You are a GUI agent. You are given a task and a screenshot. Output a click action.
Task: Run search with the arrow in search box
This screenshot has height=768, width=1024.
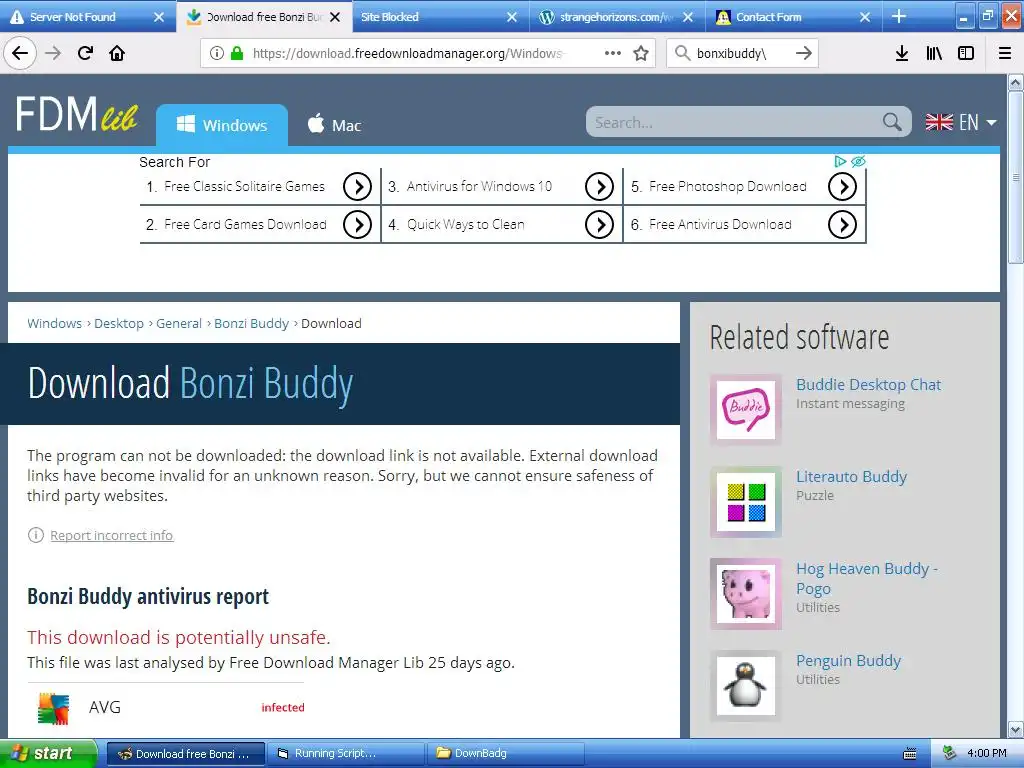(804, 53)
